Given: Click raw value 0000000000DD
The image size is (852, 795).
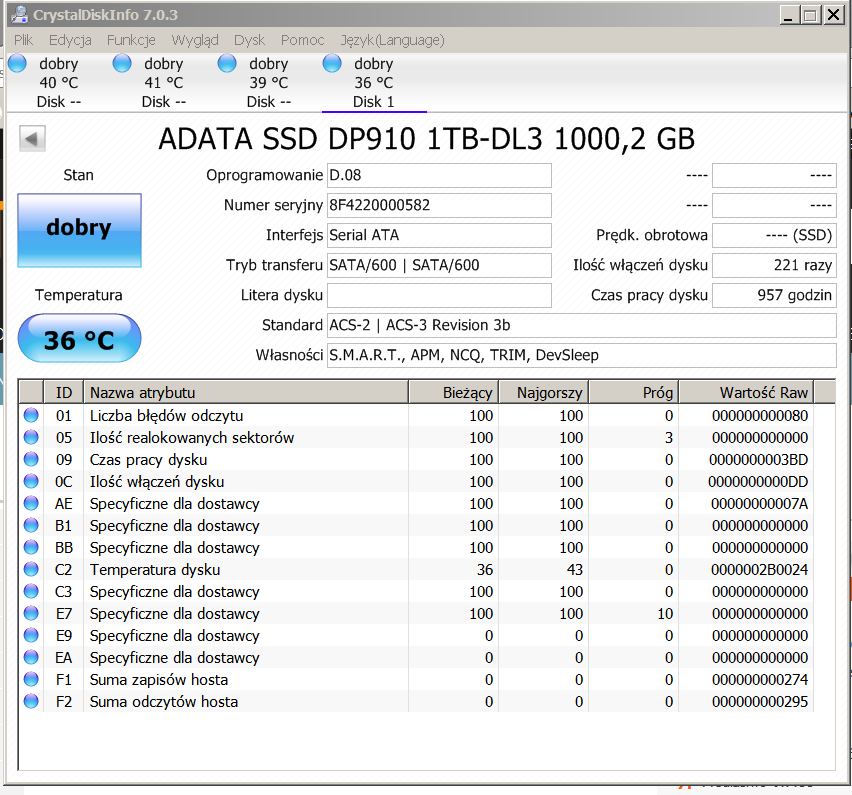Looking at the screenshot, I should (x=758, y=481).
